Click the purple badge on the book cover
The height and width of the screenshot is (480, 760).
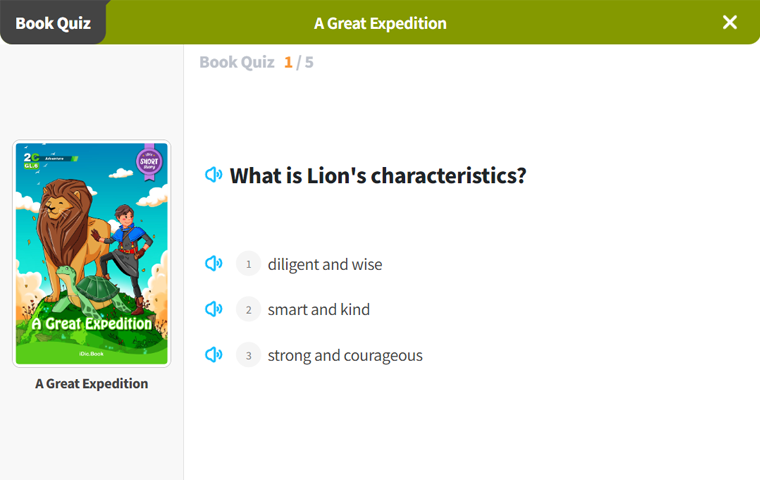pos(150,160)
